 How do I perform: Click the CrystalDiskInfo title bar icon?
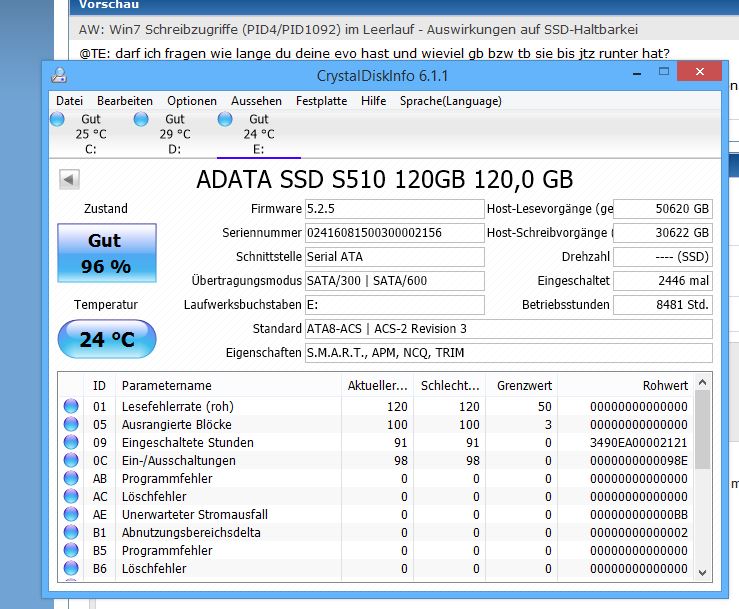59,75
